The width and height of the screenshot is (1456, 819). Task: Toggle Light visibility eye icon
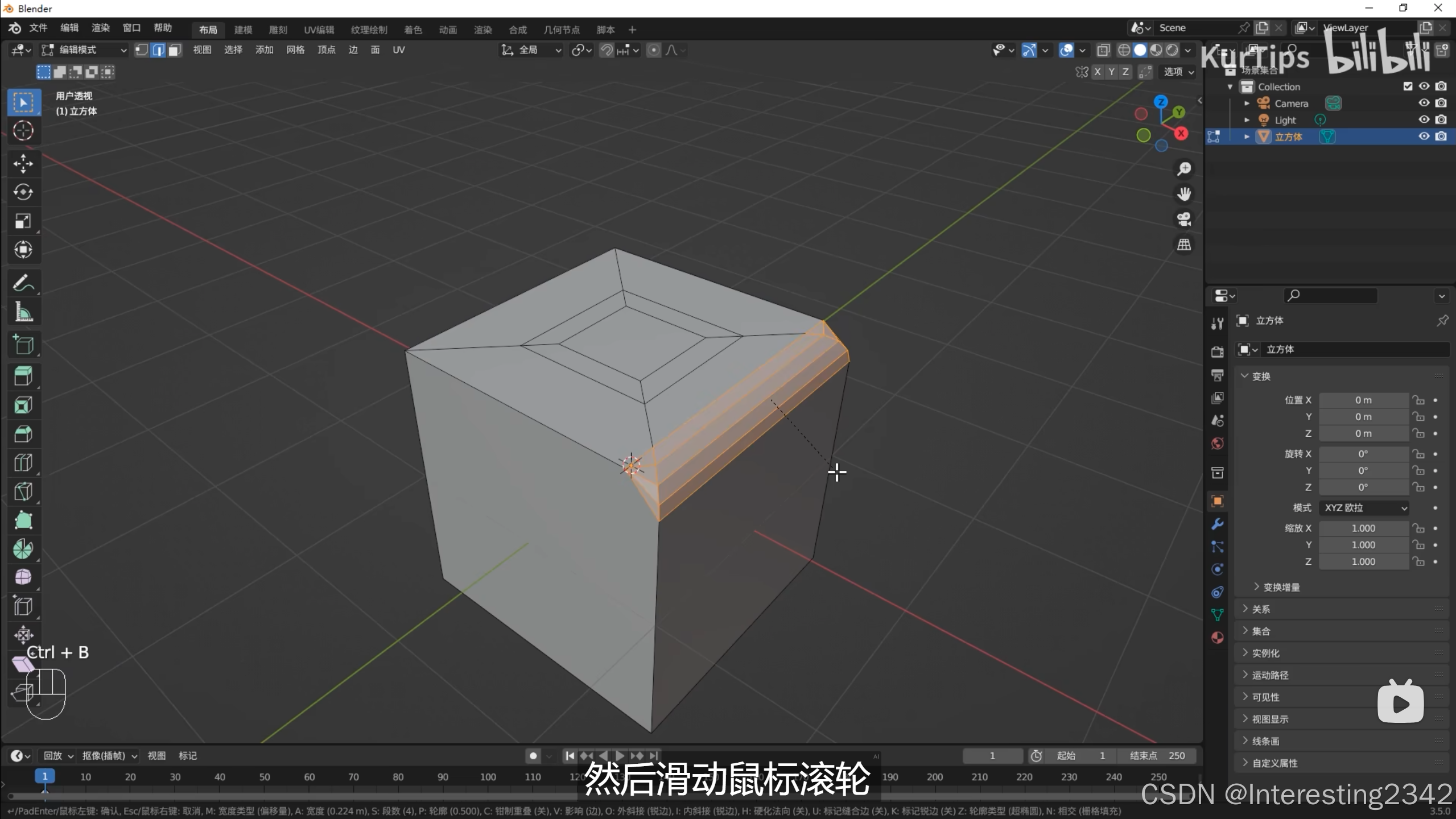[1424, 119]
